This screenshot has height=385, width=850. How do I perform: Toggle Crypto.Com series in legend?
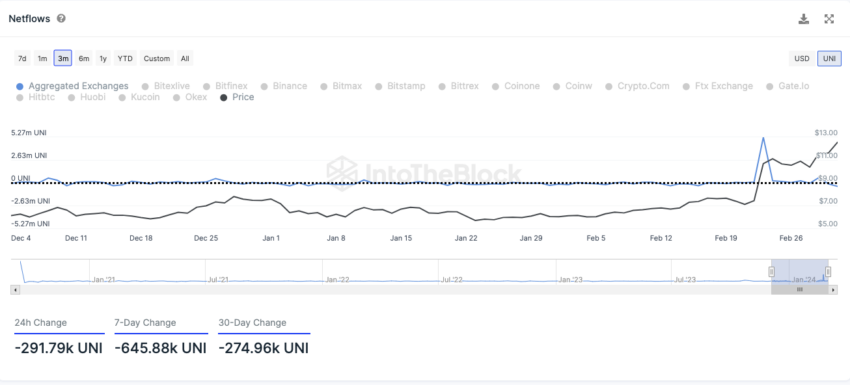click(x=638, y=86)
